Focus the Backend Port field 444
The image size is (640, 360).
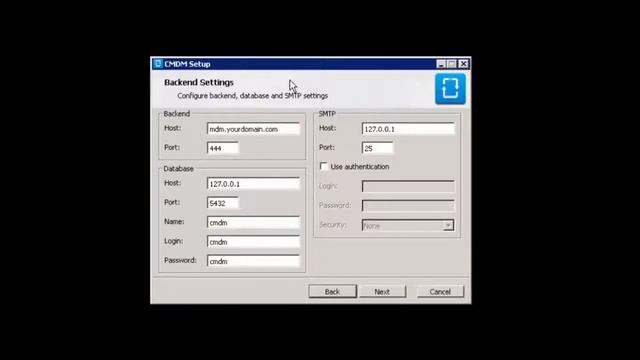(x=223, y=148)
